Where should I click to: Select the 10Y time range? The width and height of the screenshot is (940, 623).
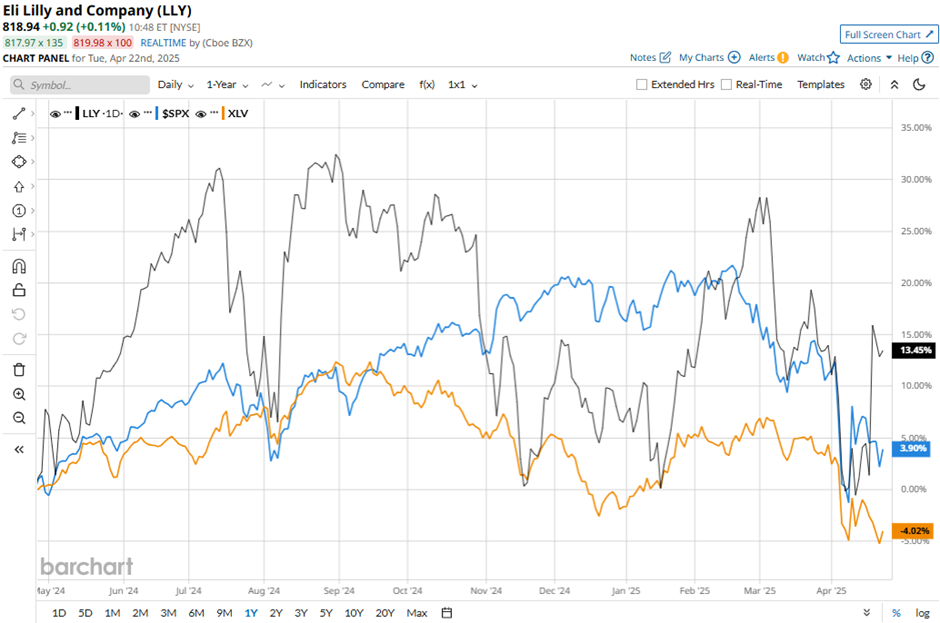[354, 613]
